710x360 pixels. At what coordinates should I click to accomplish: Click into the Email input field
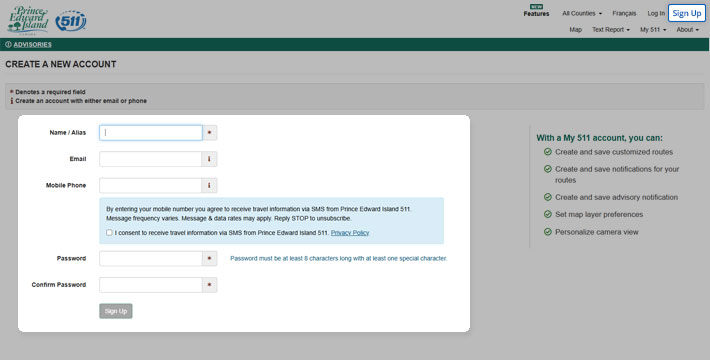(150, 159)
